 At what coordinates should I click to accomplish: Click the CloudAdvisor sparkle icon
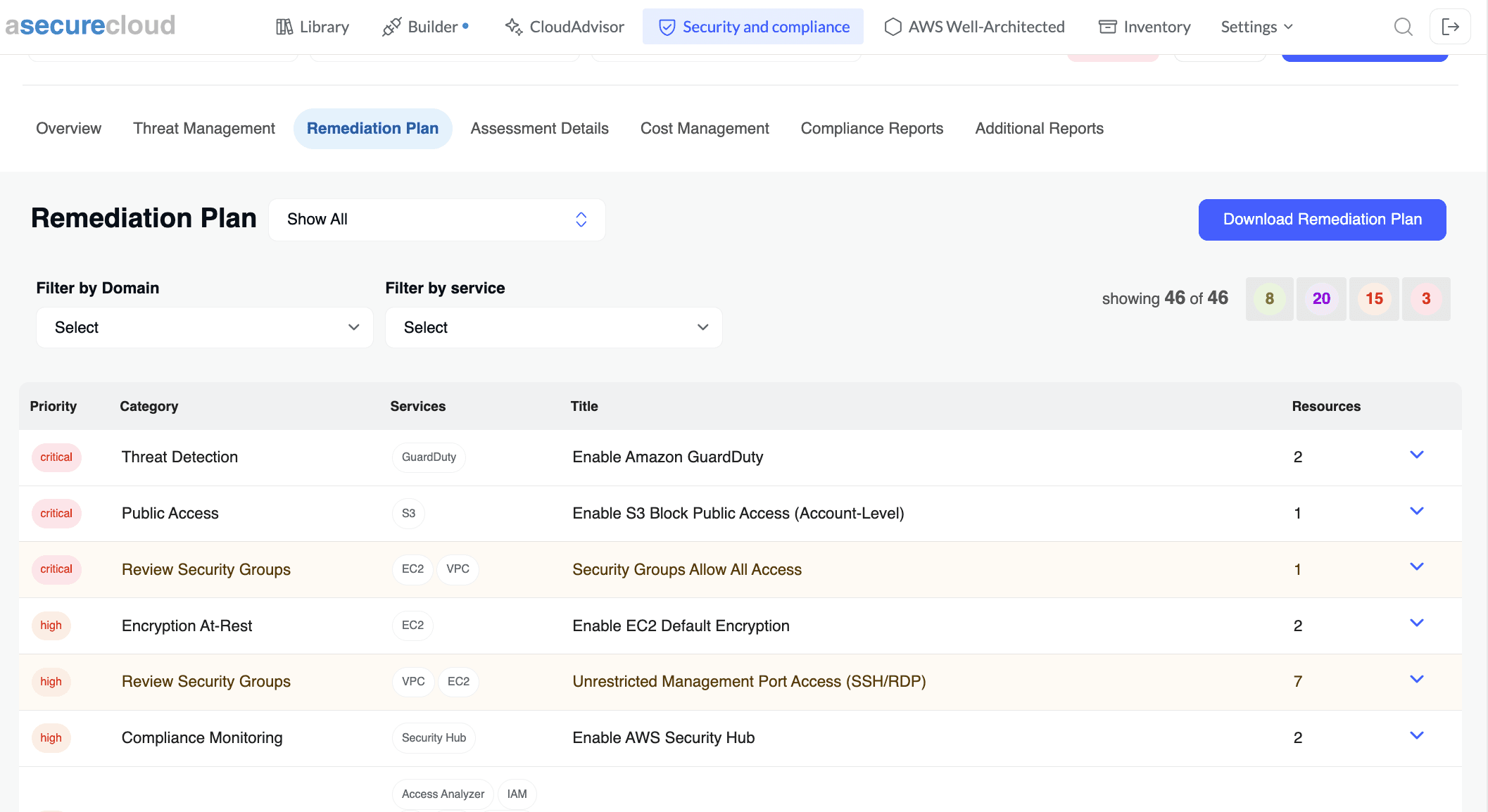tap(514, 27)
